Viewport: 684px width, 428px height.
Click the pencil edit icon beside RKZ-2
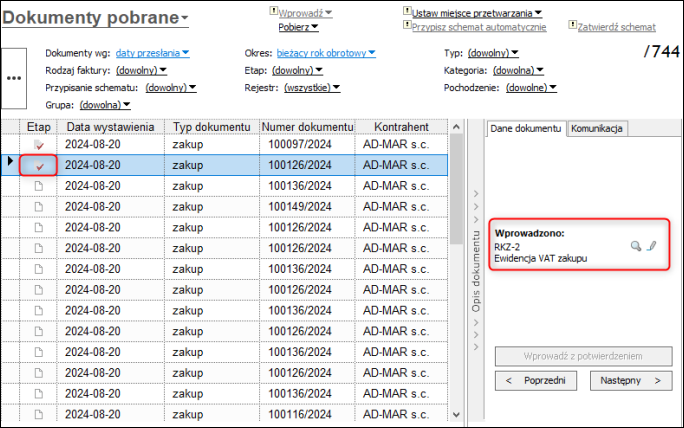click(651, 246)
